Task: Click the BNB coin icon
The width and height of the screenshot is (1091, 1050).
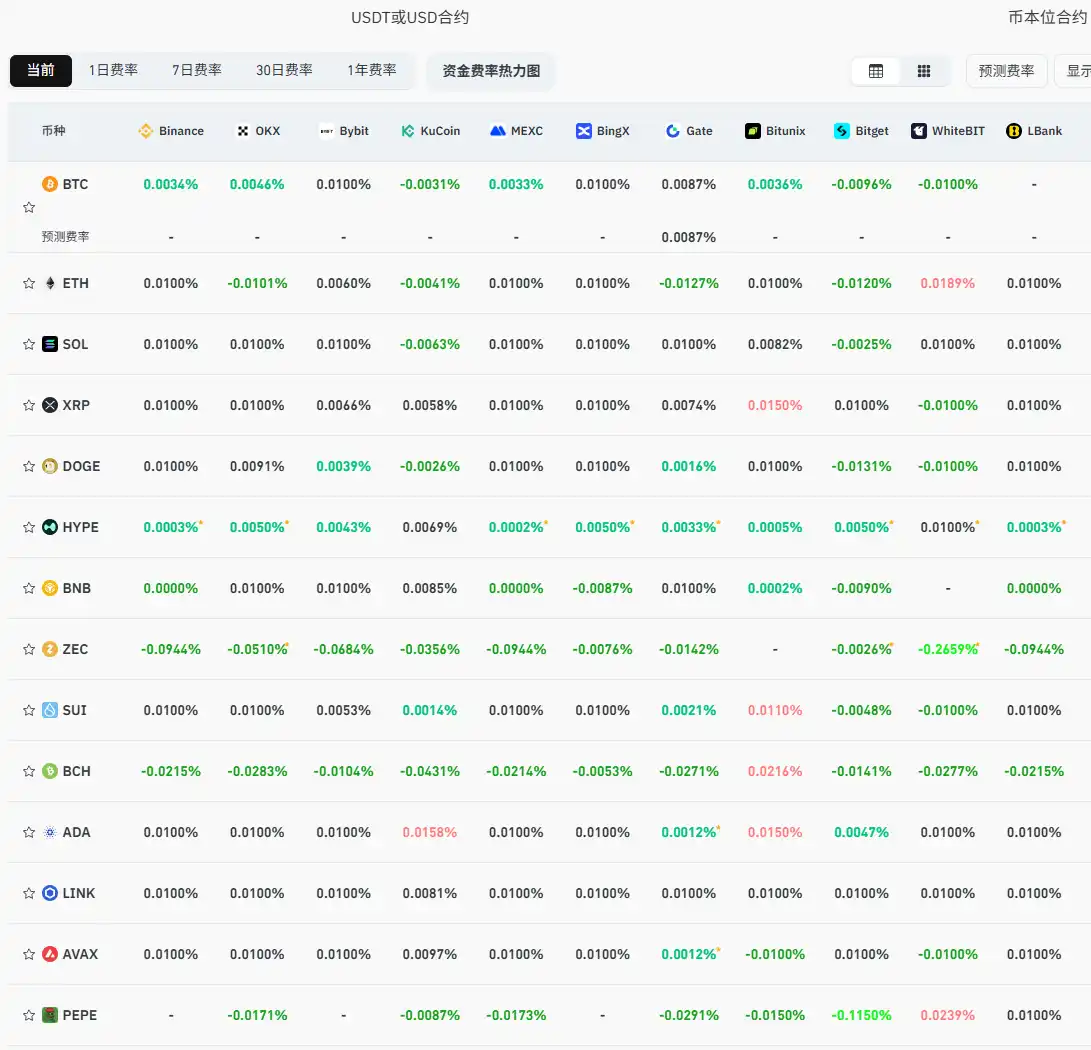Action: (50, 588)
